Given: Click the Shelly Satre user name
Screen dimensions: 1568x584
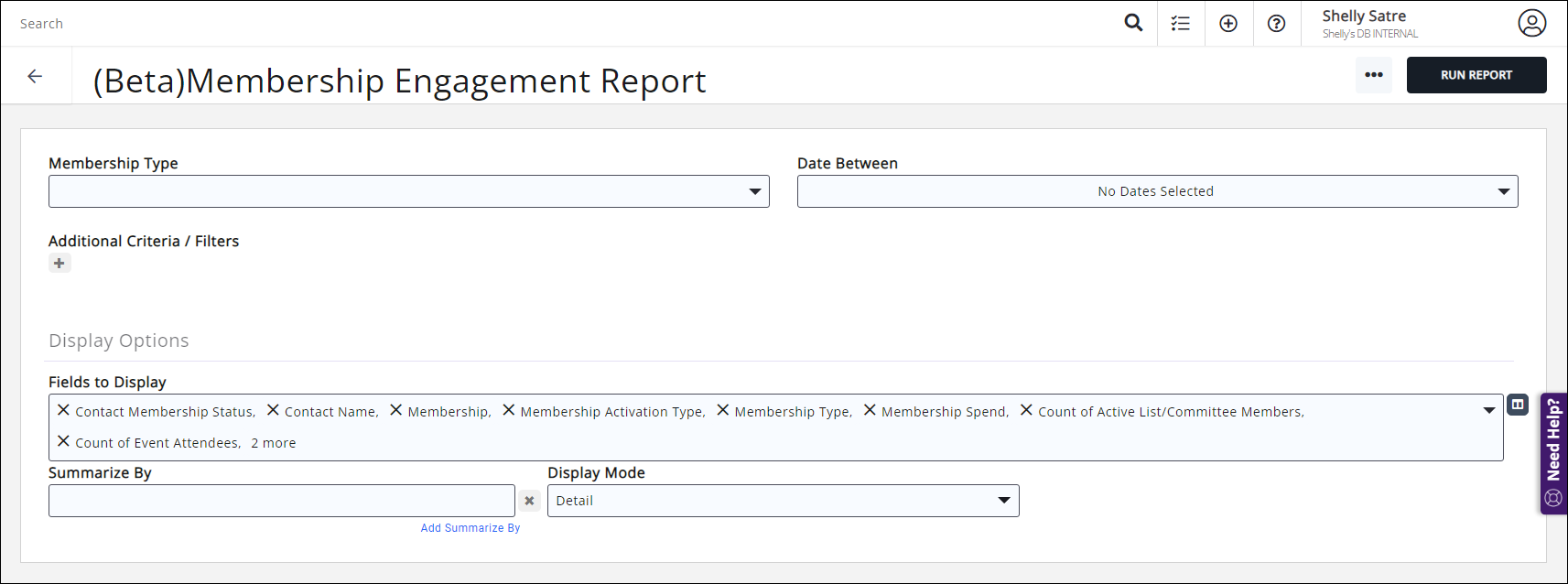Looking at the screenshot, I should (1364, 16).
